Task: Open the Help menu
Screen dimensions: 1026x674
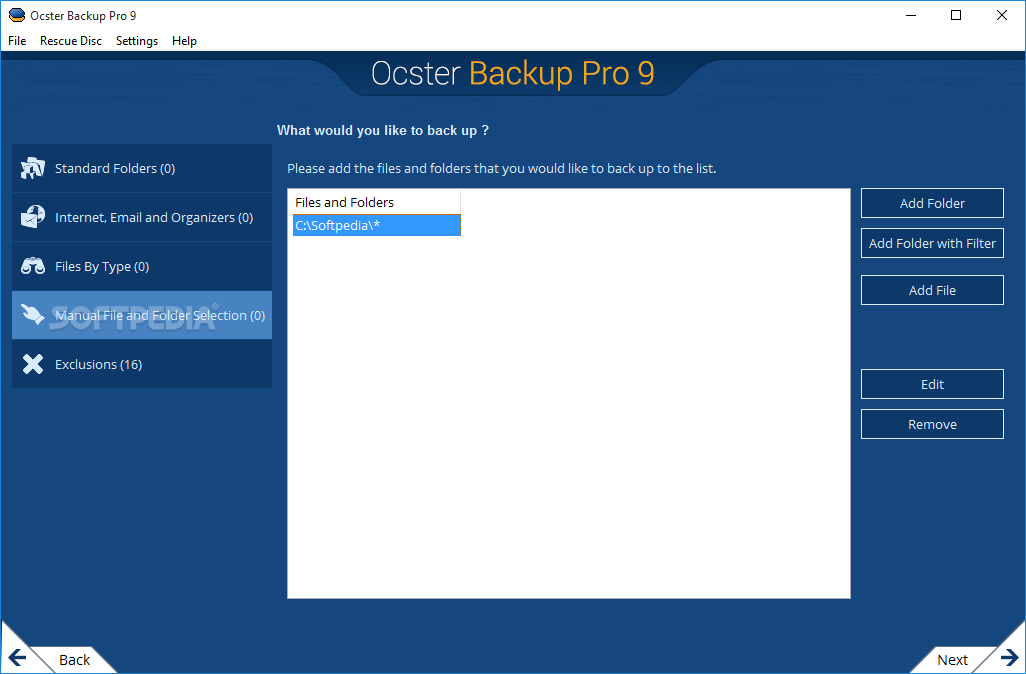Action: [x=185, y=41]
